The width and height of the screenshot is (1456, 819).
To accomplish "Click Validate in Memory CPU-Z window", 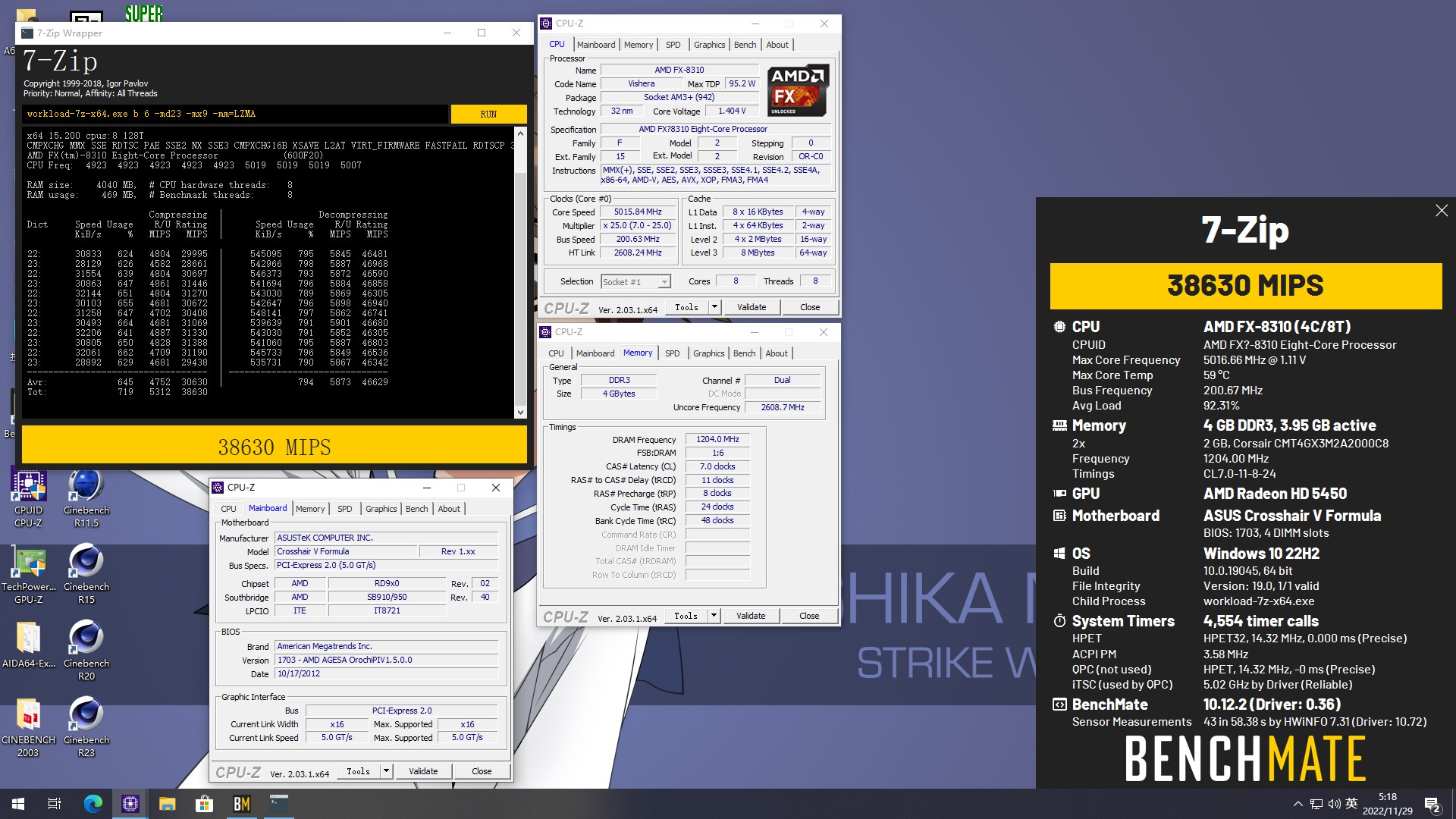I will click(x=751, y=616).
